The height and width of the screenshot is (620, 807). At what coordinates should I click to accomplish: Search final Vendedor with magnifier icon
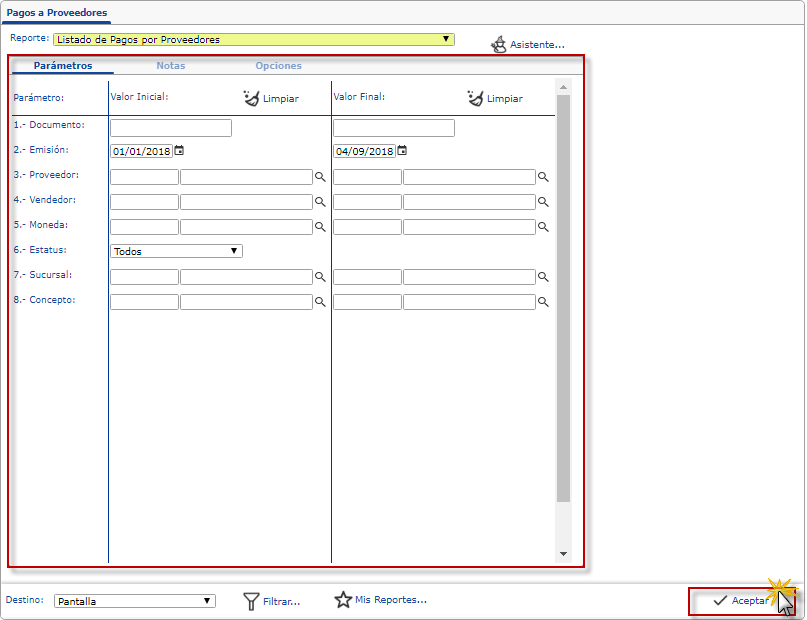point(544,202)
